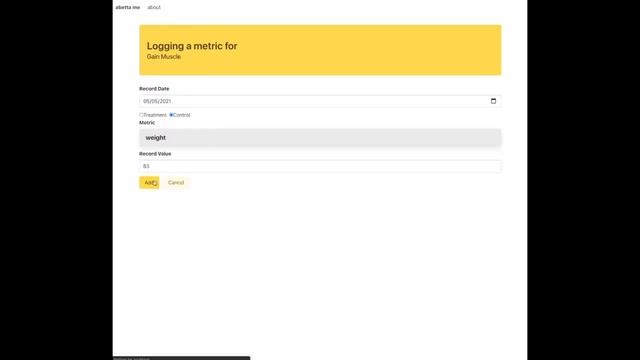This screenshot has height=360, width=640.
Task: Click the yellow Add button
Action: pyautogui.click(x=149, y=182)
